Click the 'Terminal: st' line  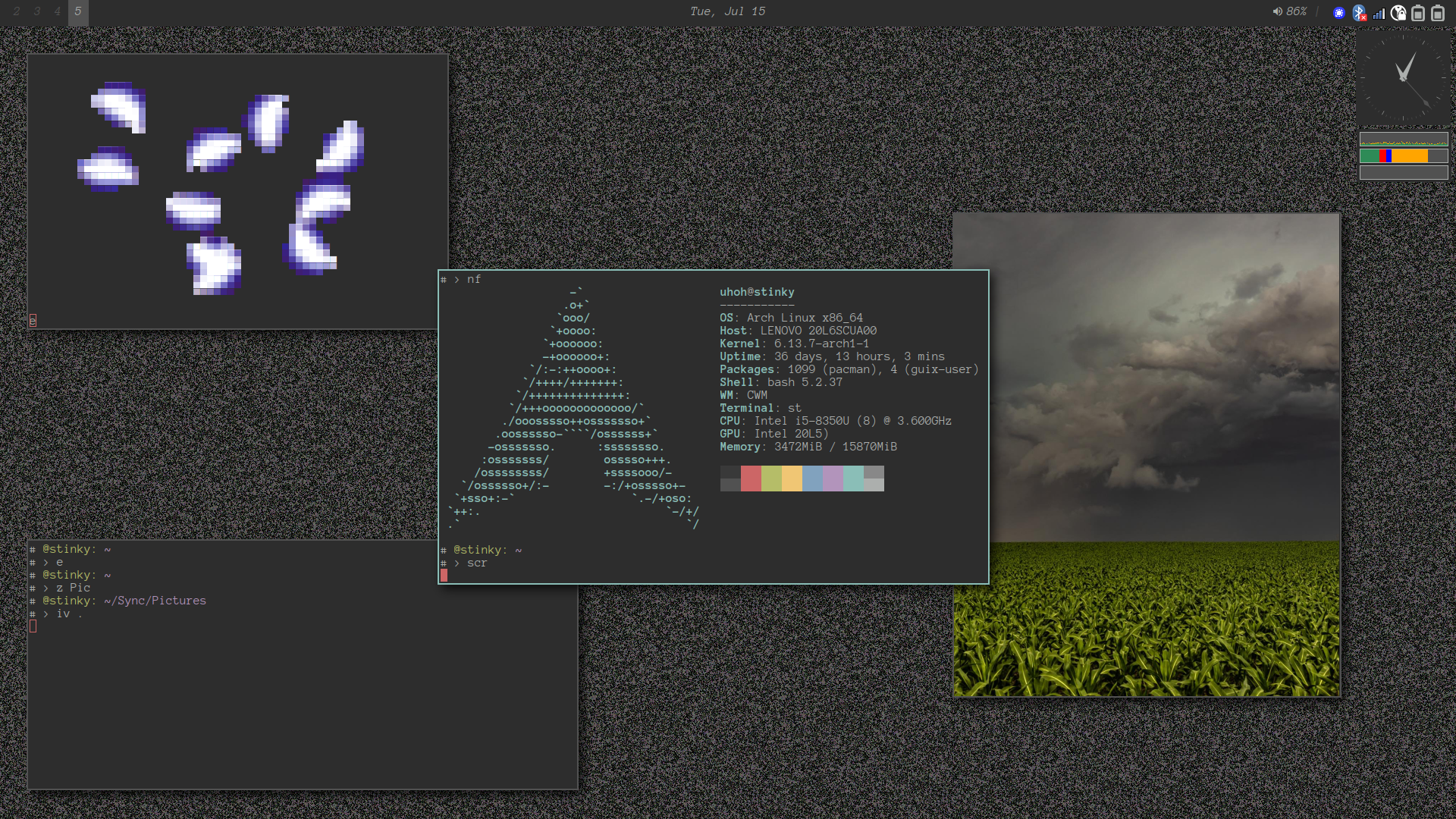click(x=760, y=408)
